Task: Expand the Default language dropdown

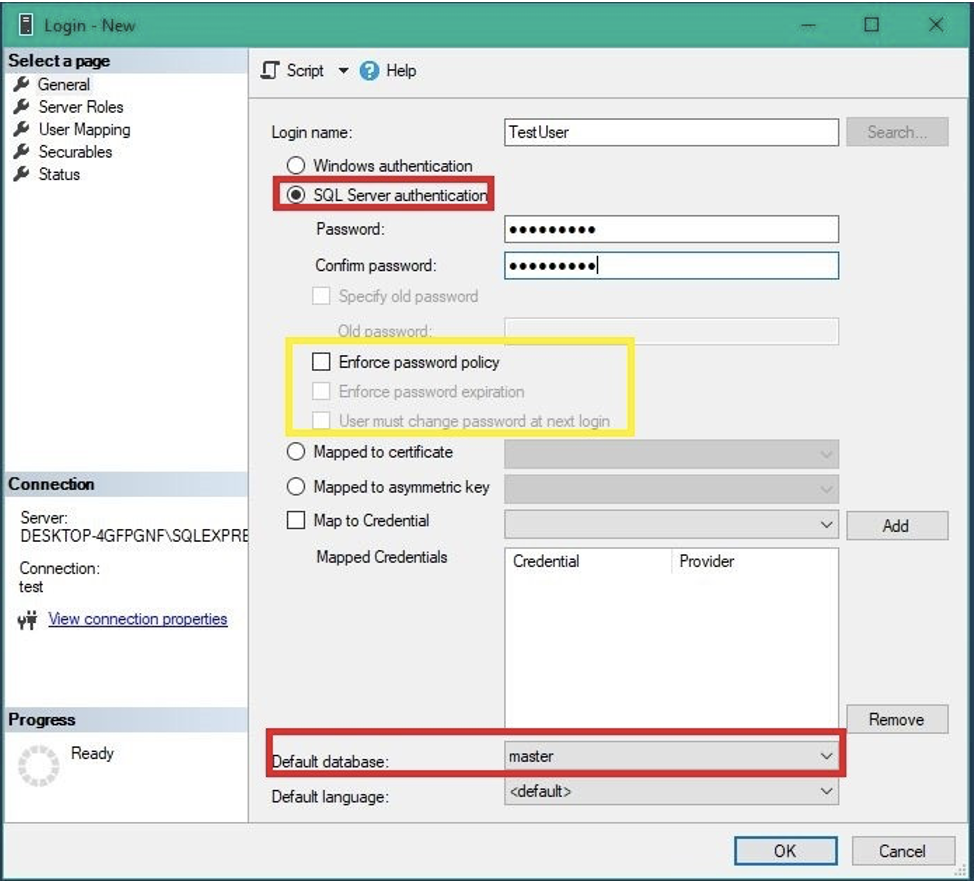Action: (x=826, y=792)
